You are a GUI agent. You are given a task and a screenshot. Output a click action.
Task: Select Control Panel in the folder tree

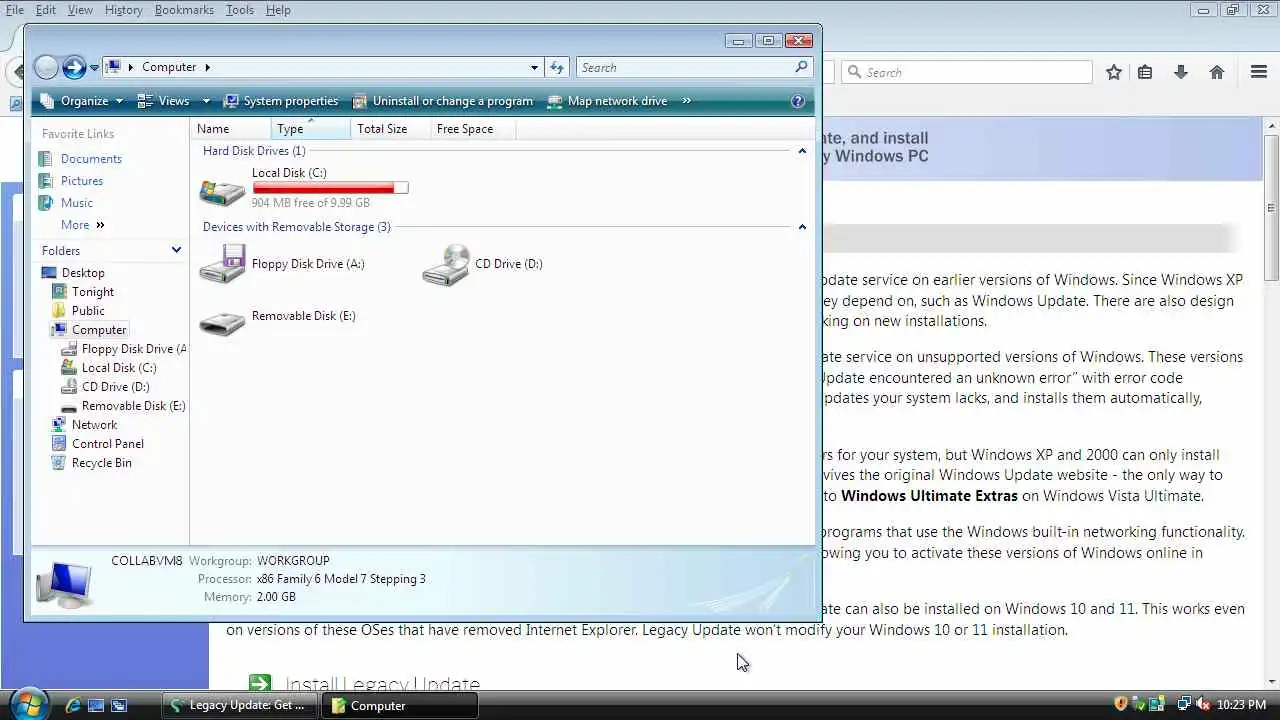108,444
